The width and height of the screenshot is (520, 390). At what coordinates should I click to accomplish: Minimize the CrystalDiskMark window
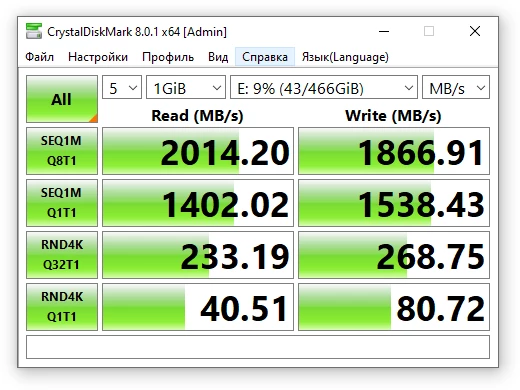coord(384,32)
